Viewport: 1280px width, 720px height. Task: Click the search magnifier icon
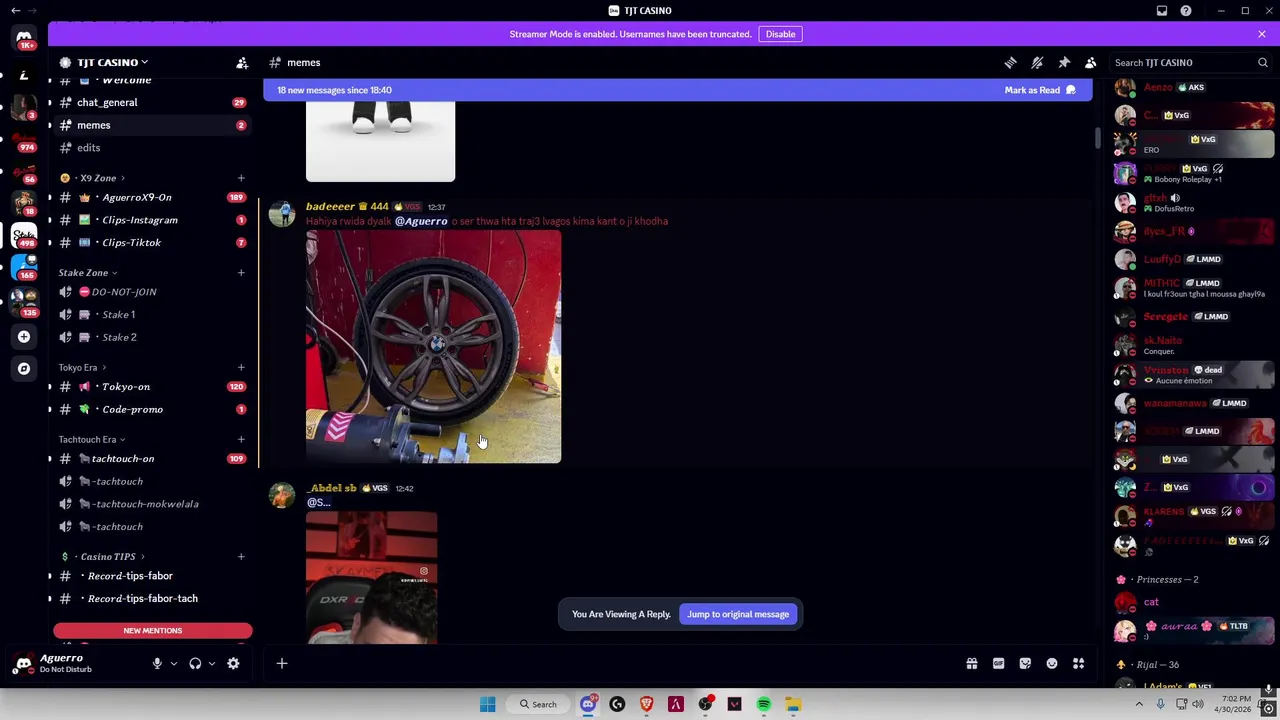pyautogui.click(x=1263, y=63)
